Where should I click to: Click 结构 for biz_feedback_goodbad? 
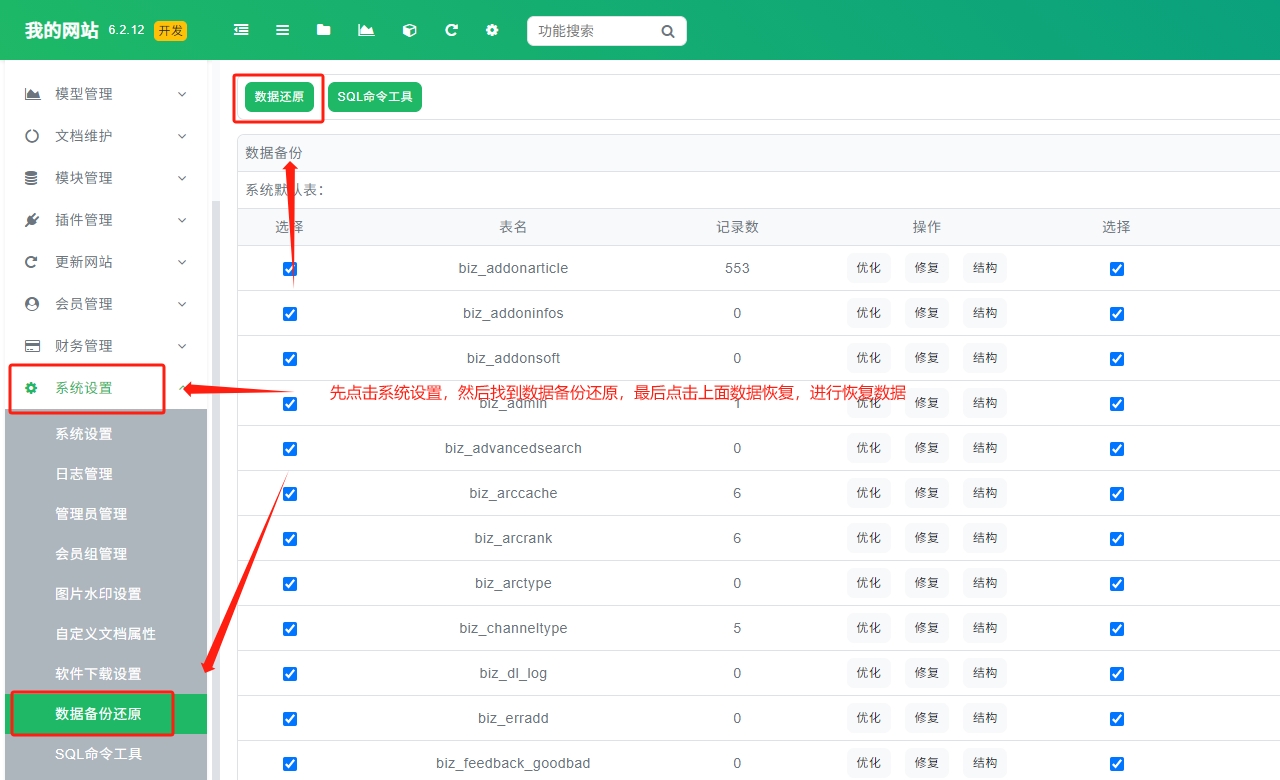985,763
